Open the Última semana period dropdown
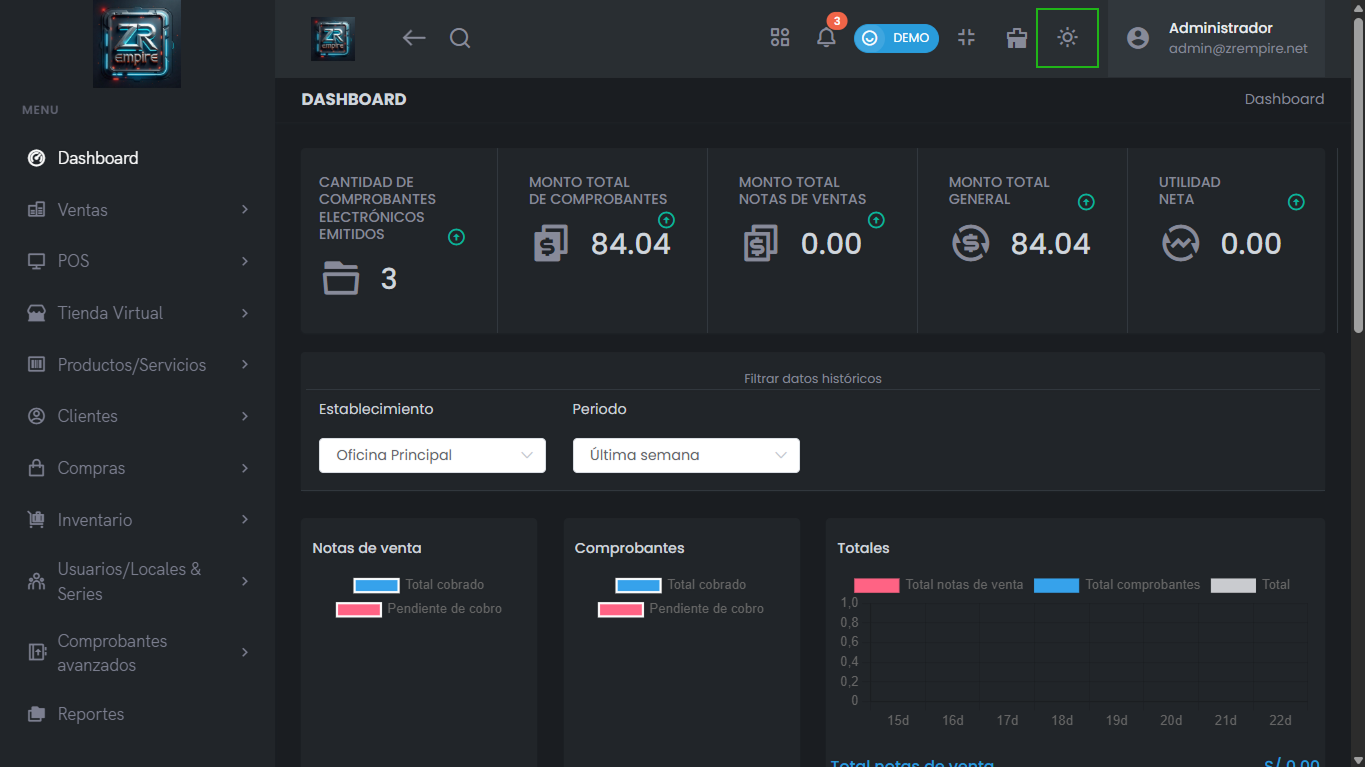 (x=686, y=455)
